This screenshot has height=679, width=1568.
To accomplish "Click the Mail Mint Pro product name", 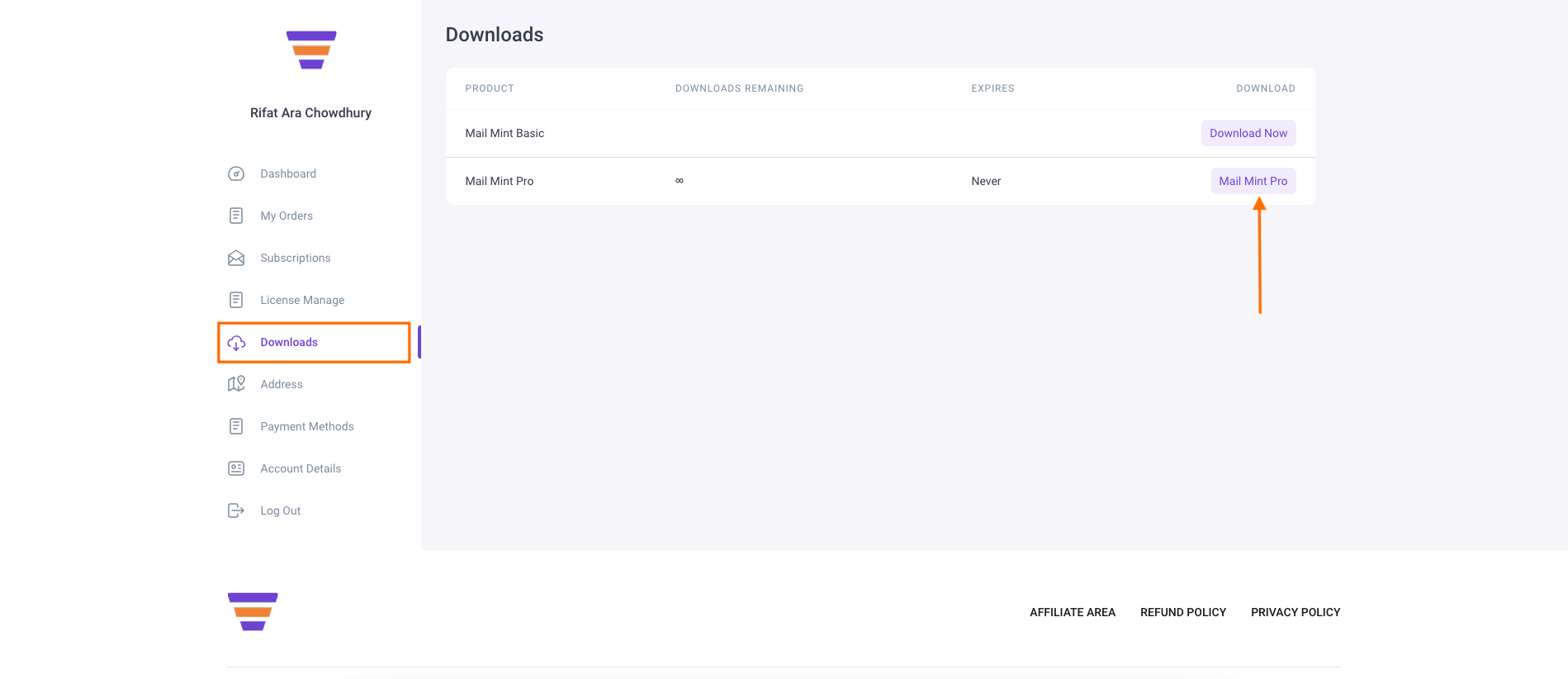I will 500,181.
